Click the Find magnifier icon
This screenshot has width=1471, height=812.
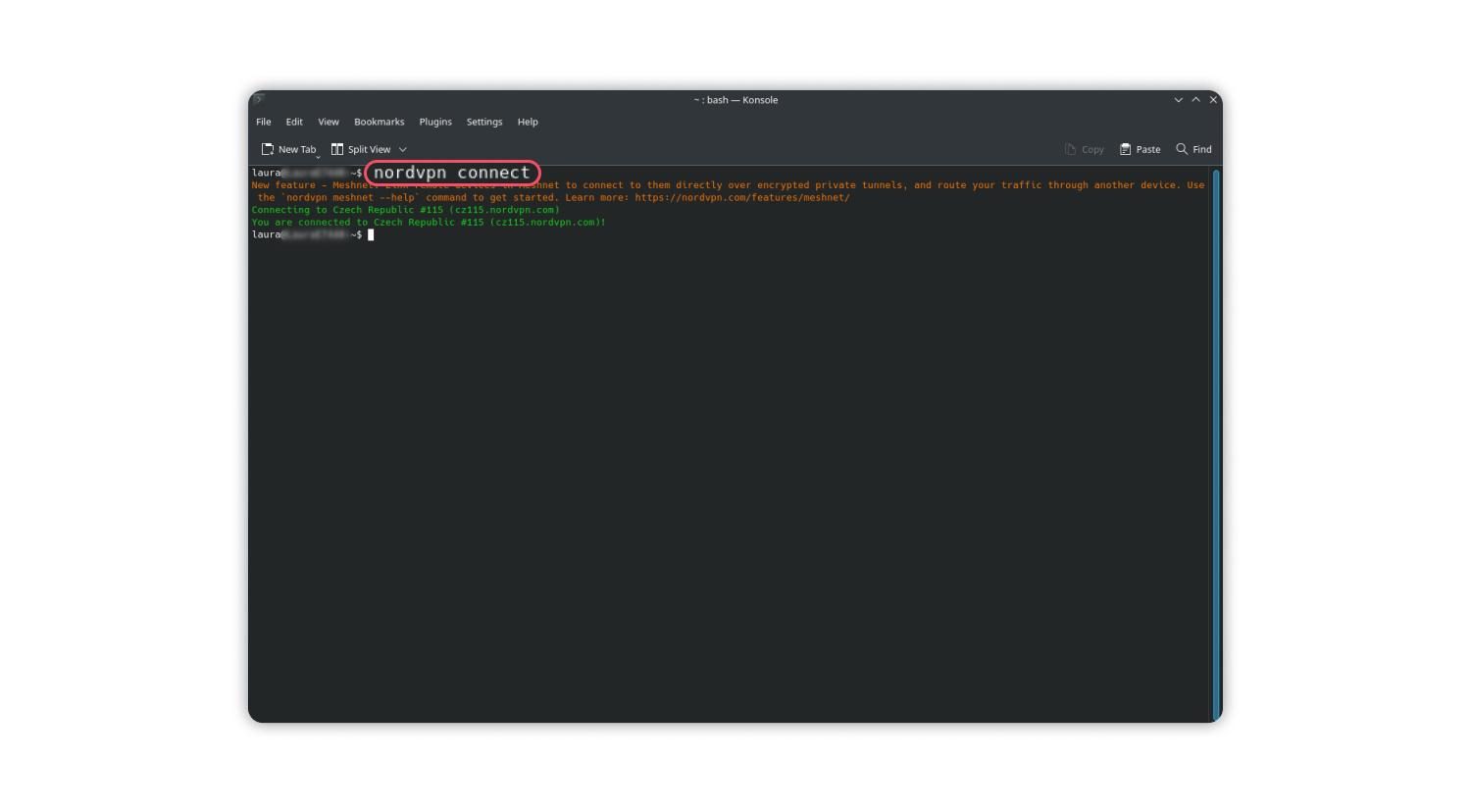(1182, 149)
